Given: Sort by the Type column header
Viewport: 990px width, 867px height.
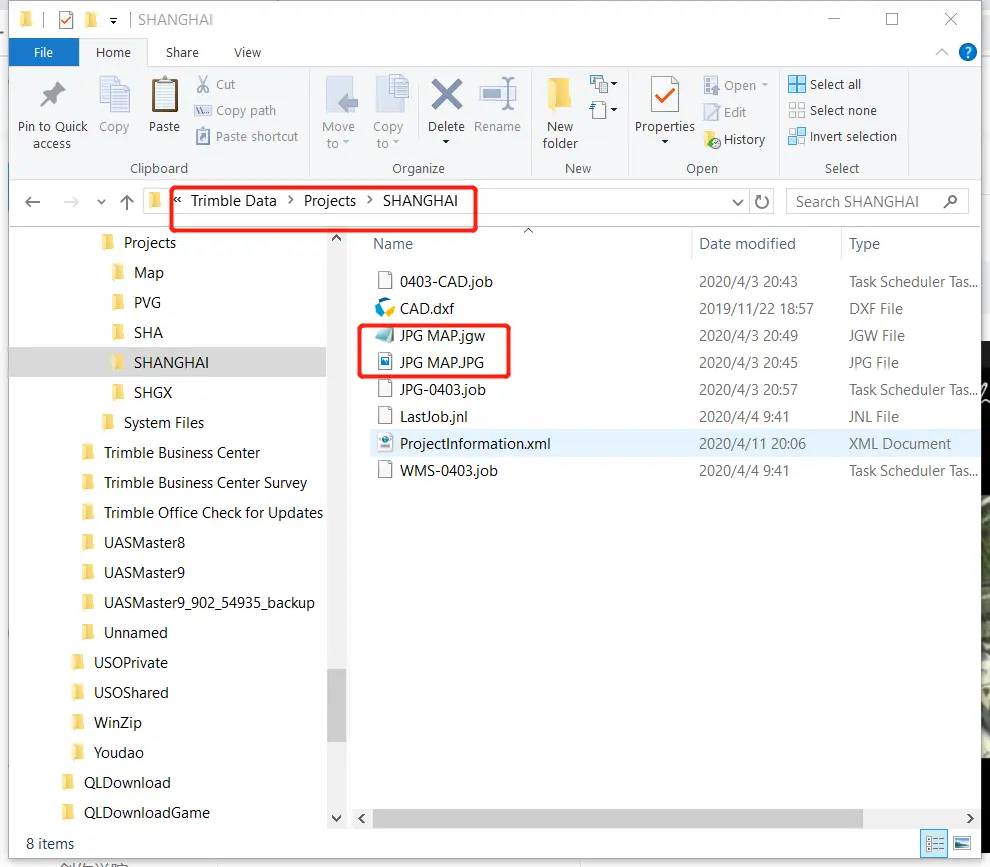Looking at the screenshot, I should click(864, 244).
